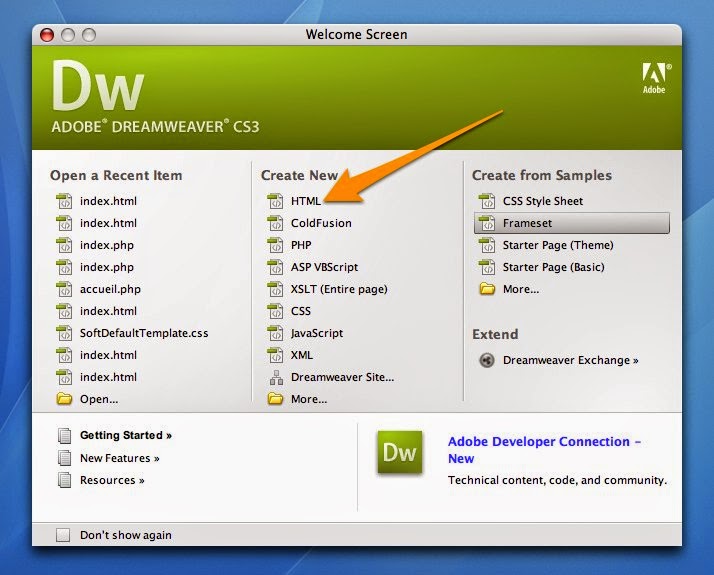Screen dimensions: 714x575
Task: Click the folder icon next to Open...
Action: [x=64, y=399]
